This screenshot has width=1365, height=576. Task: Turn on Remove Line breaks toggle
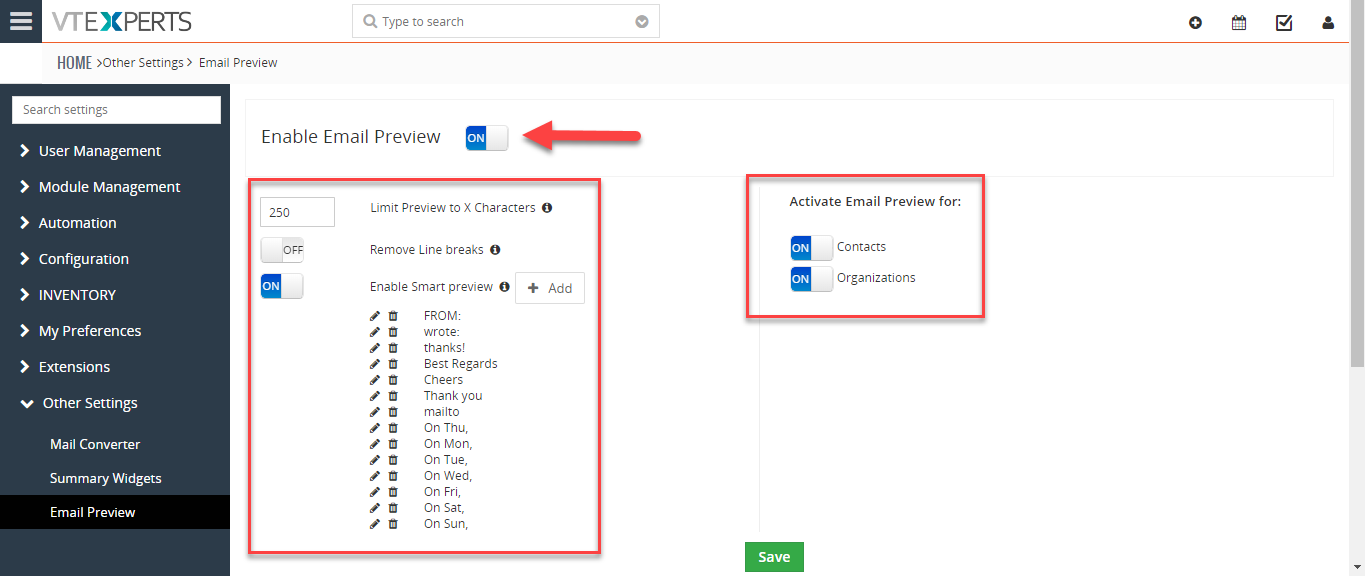(282, 250)
